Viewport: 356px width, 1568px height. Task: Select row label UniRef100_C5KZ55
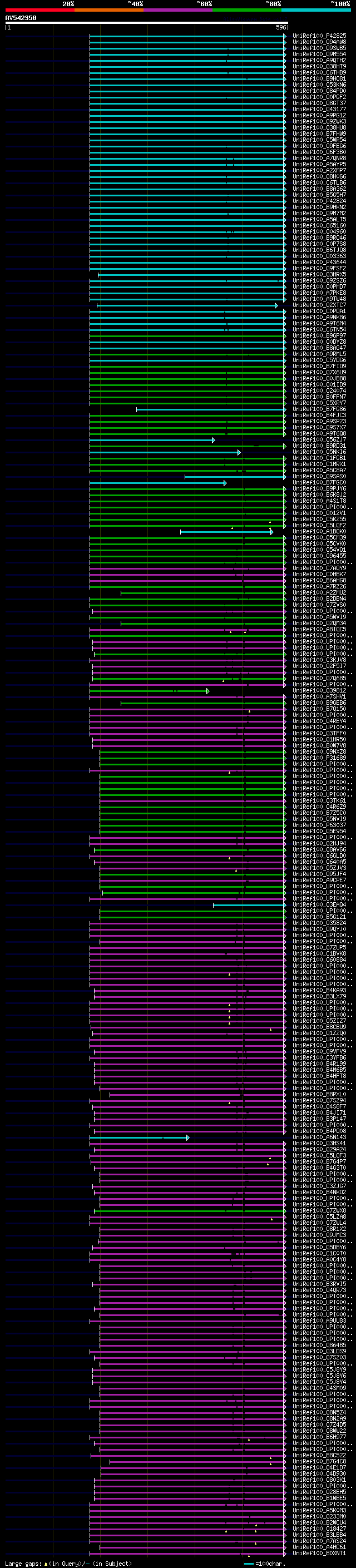coord(319,519)
